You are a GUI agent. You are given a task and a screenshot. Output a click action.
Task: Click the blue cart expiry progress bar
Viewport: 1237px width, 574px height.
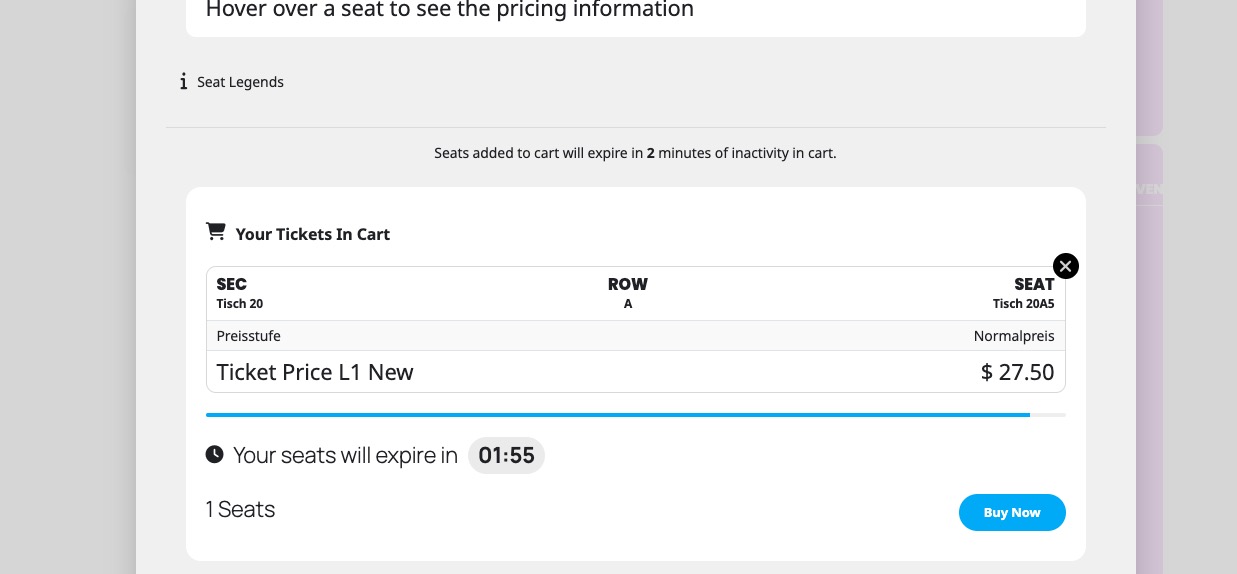click(x=617, y=414)
